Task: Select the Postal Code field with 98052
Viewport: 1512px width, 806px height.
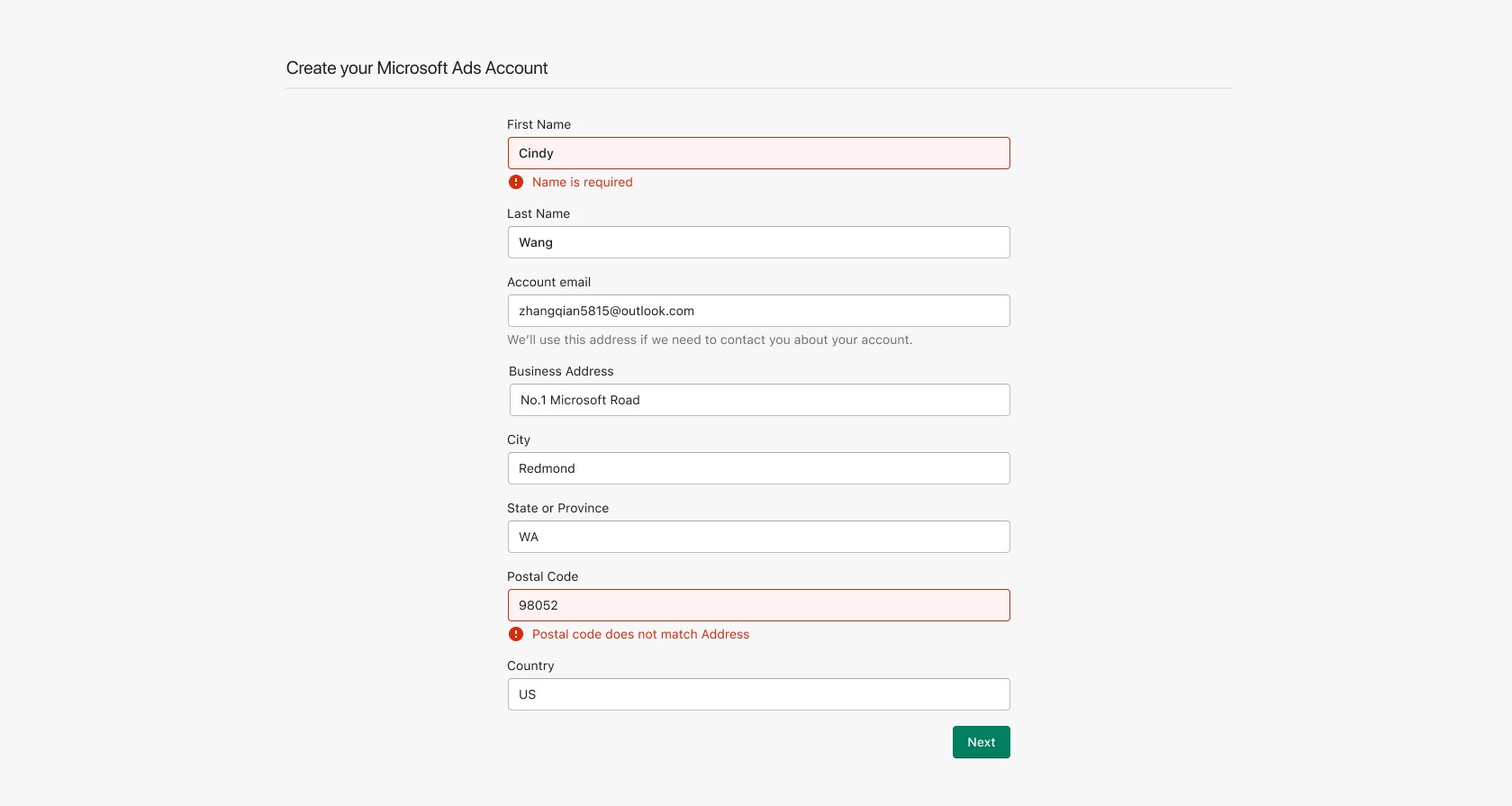Action: tap(758, 605)
